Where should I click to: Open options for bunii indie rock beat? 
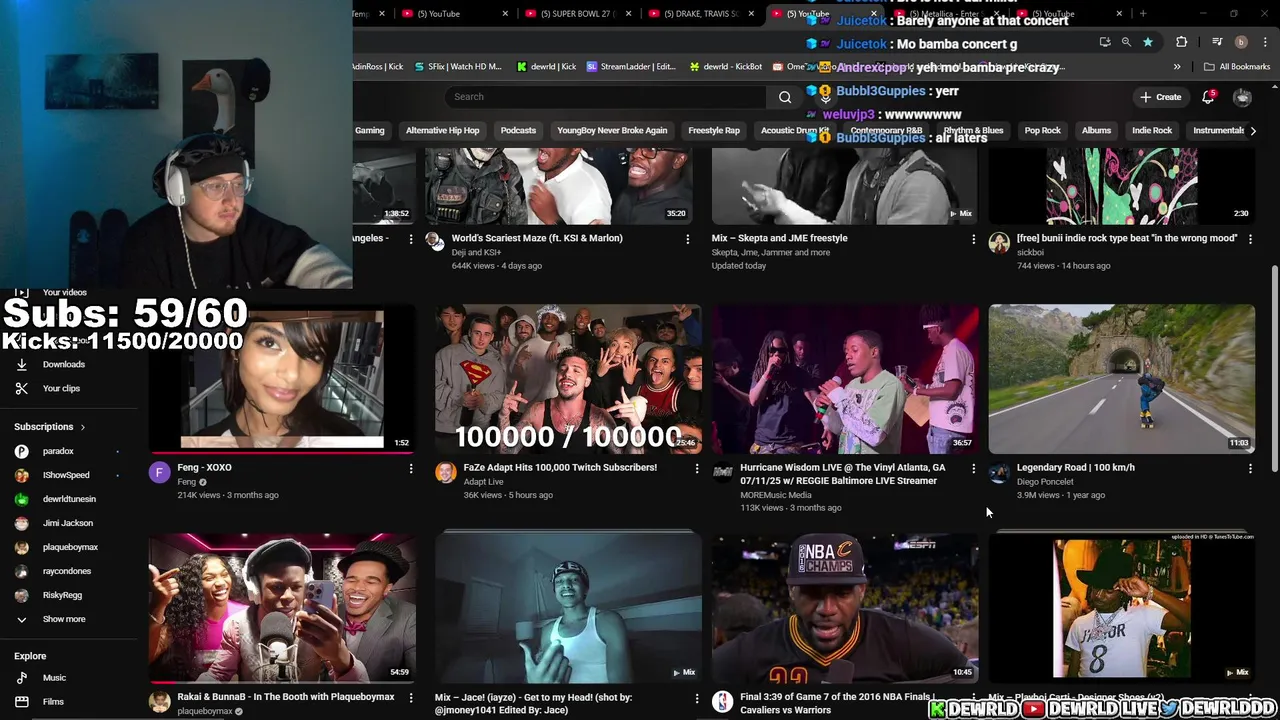tap(1250, 239)
